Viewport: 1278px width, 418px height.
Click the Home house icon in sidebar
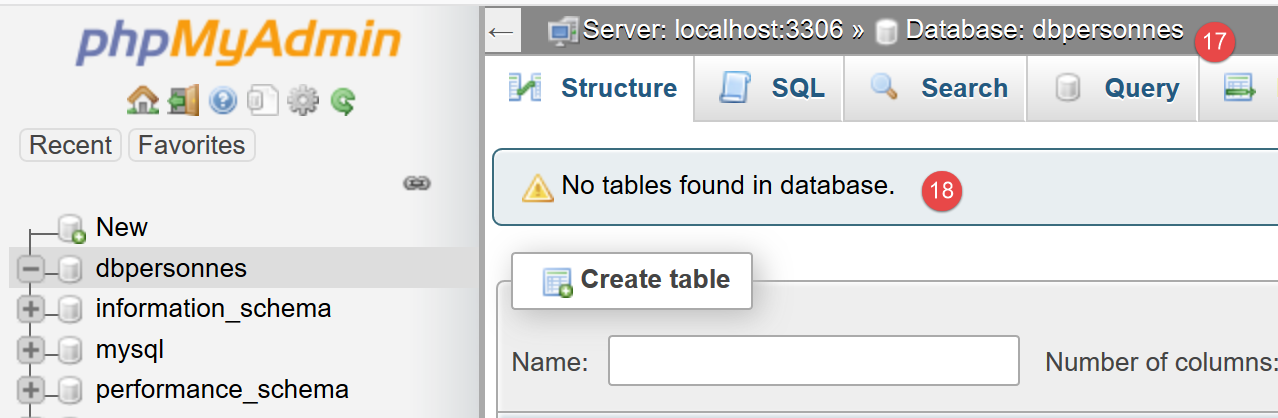[x=143, y=100]
